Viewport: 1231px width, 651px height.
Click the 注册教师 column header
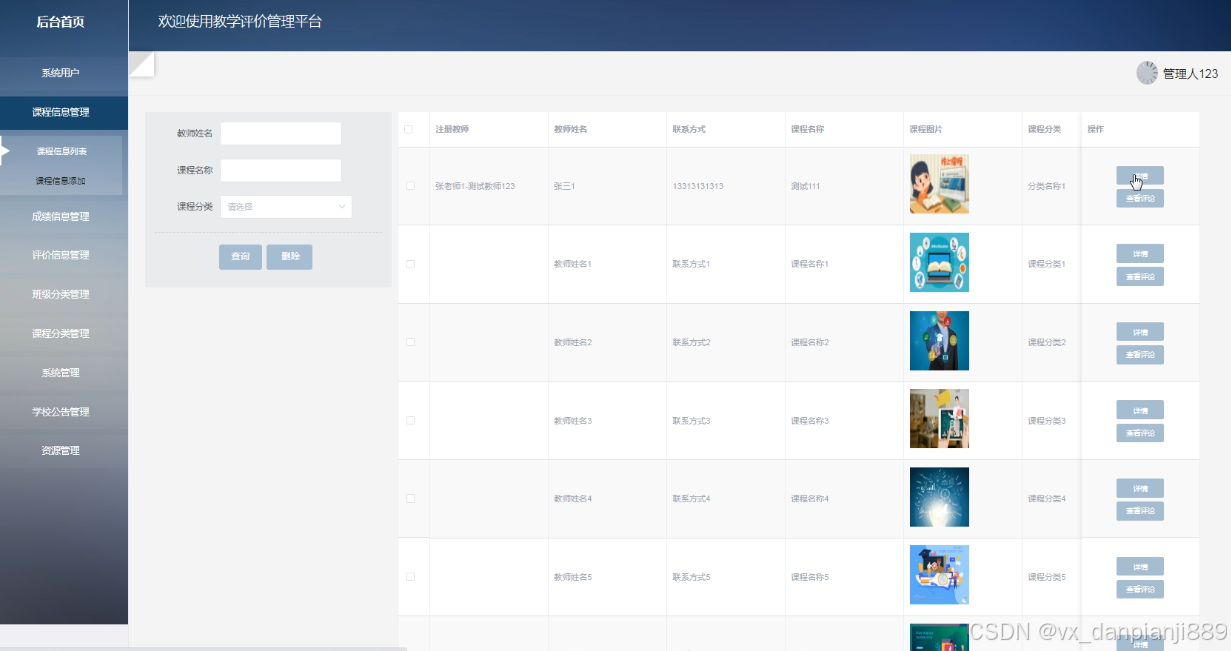[x=452, y=130]
